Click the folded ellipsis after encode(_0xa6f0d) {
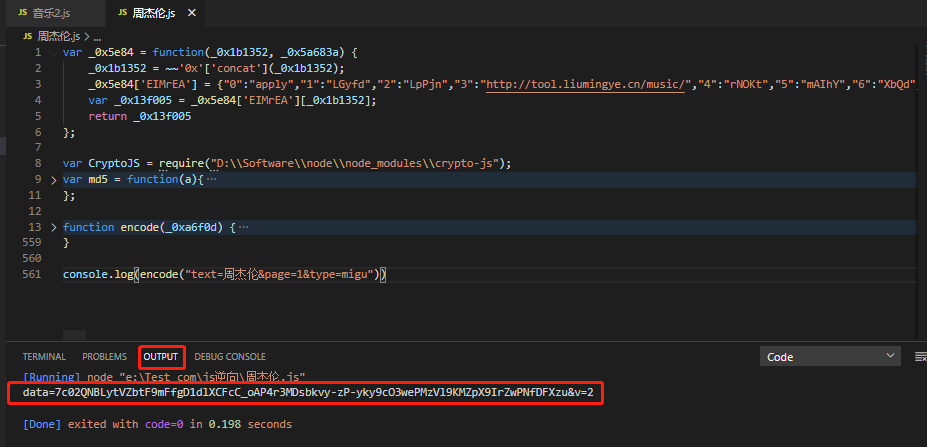The image size is (927, 447). pos(242,228)
